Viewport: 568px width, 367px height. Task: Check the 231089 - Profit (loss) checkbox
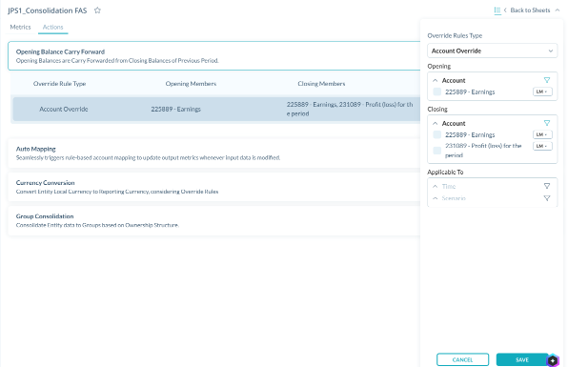(437, 150)
